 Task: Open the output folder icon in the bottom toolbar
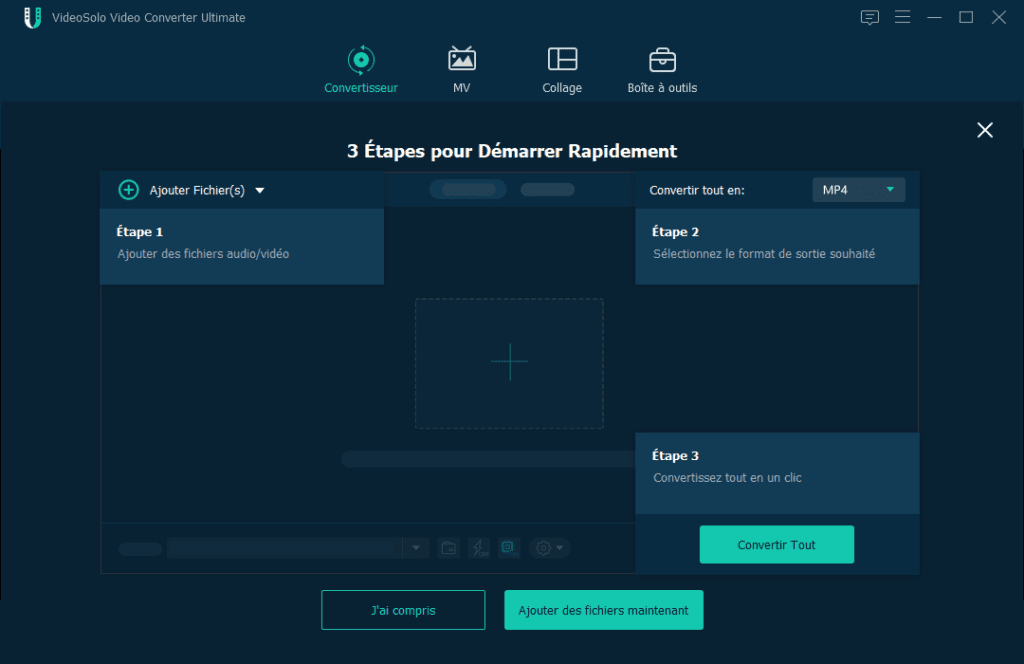(x=448, y=547)
